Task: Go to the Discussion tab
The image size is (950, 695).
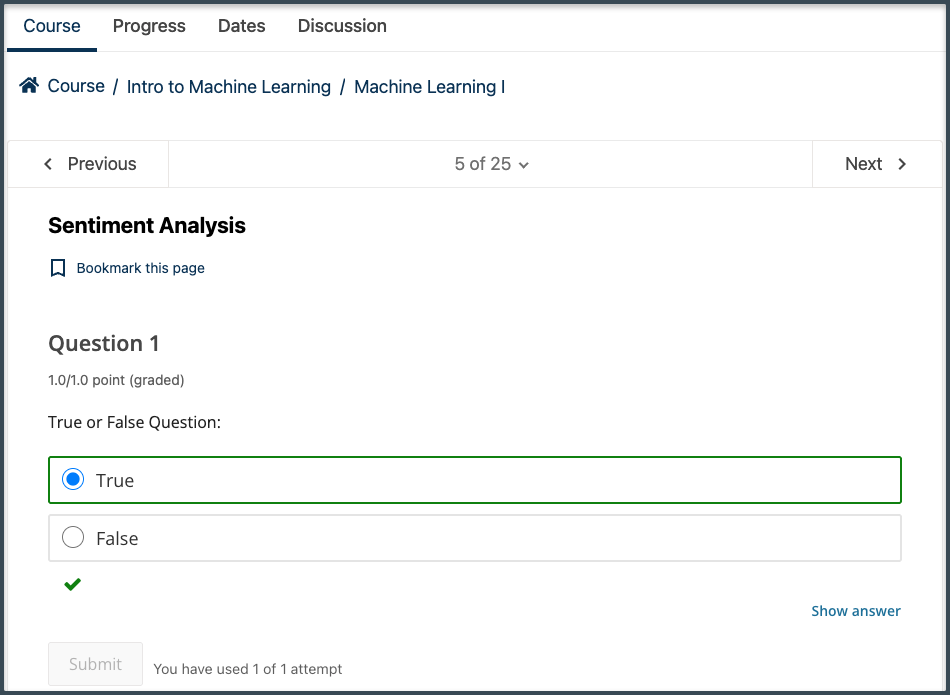Action: pyautogui.click(x=342, y=26)
